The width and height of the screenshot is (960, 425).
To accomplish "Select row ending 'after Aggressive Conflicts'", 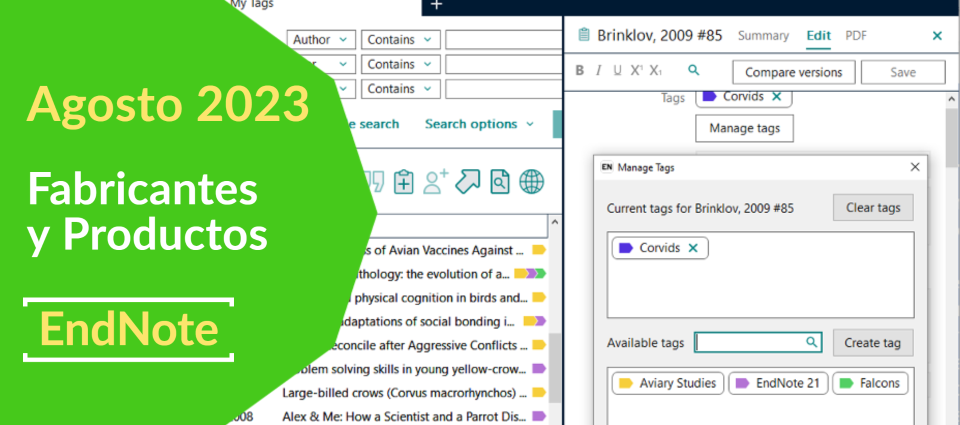I will click(x=429, y=345).
